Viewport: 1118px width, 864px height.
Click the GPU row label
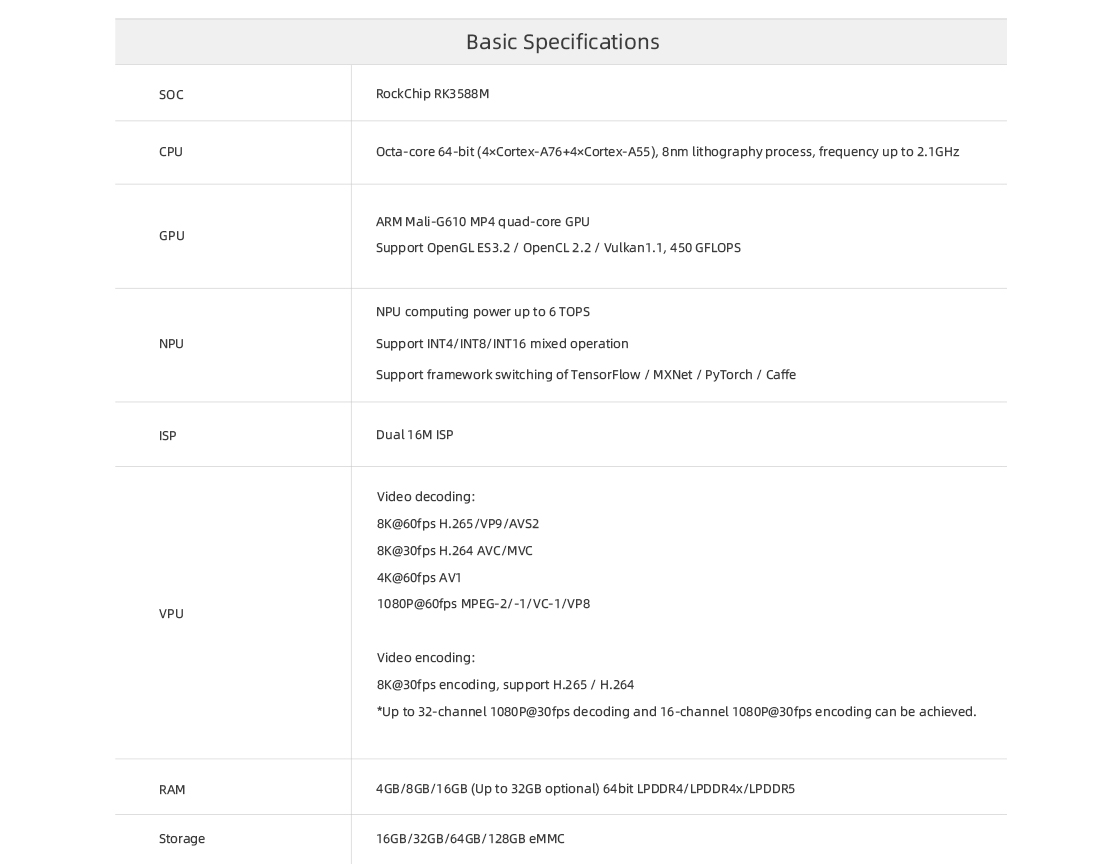click(172, 236)
